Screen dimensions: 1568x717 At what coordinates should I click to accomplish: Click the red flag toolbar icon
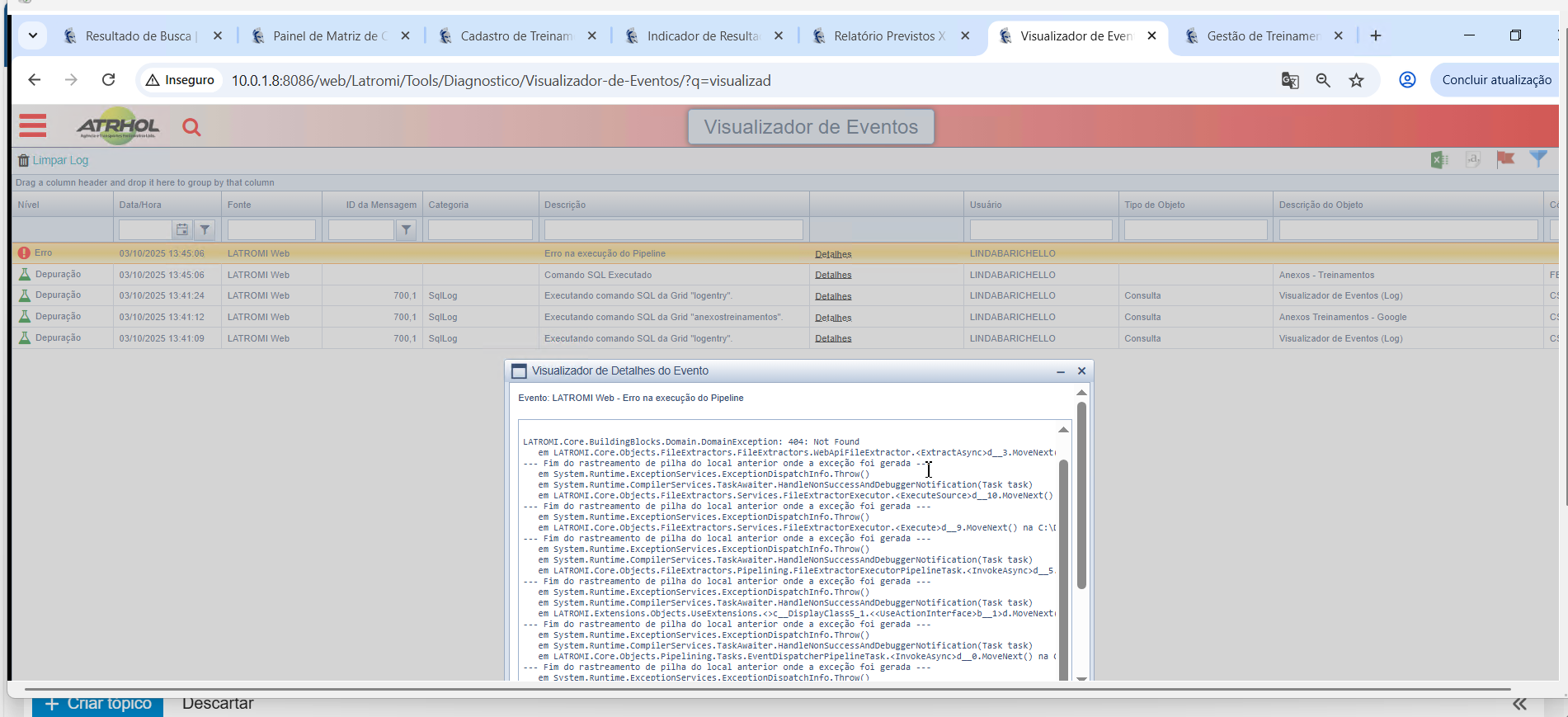1505,159
